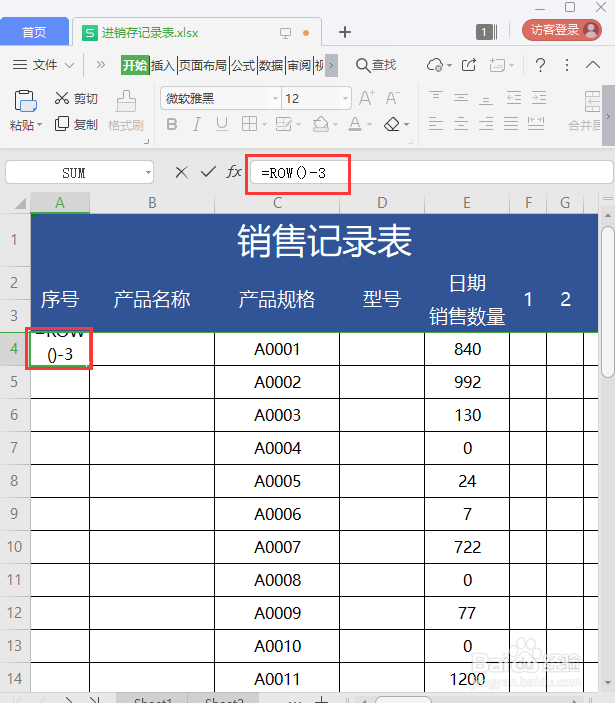This screenshot has height=703, width=615.
Task: Open a new document tab with plus
Action: 345,32
